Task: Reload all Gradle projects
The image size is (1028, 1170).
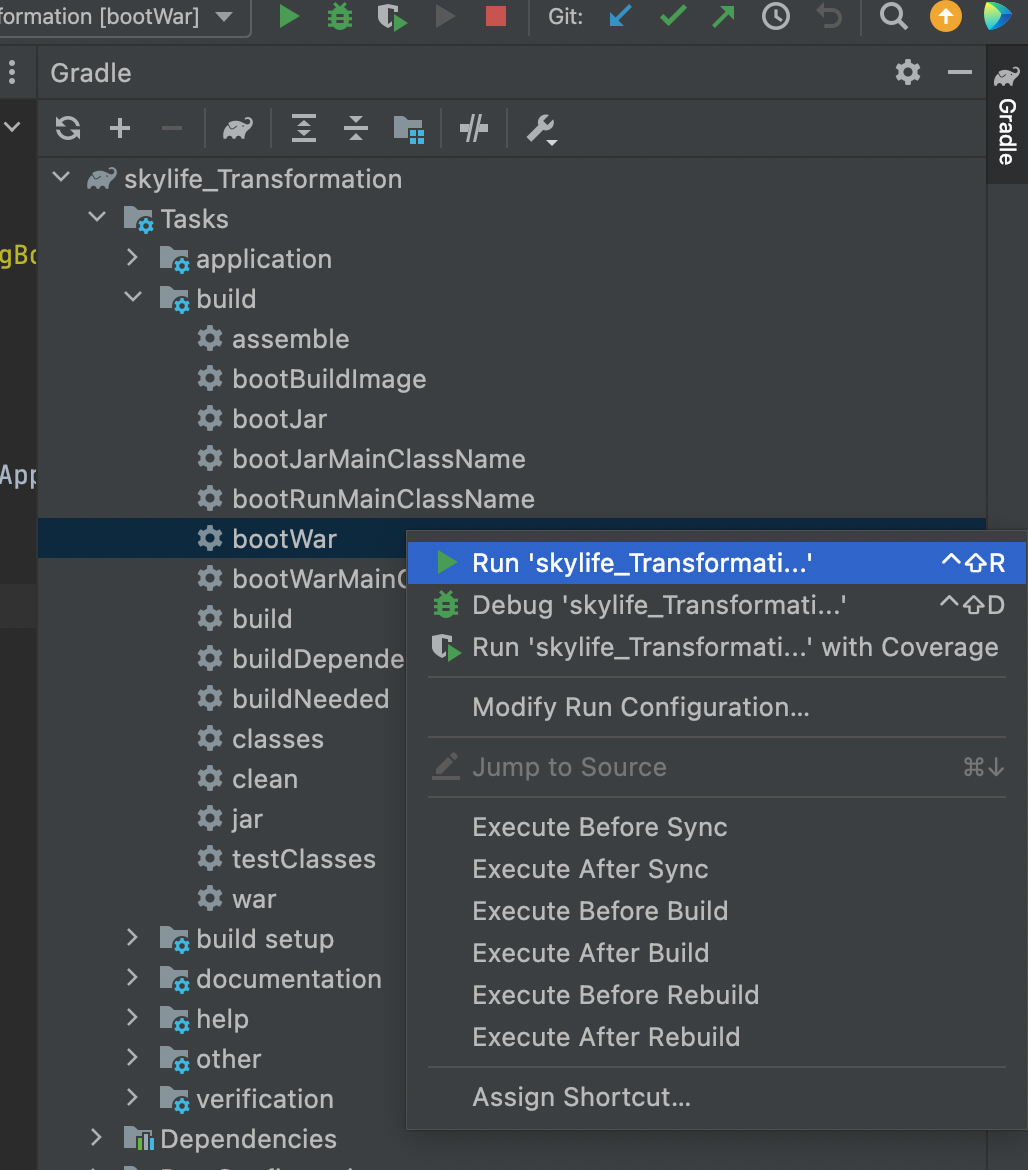Action: click(68, 128)
